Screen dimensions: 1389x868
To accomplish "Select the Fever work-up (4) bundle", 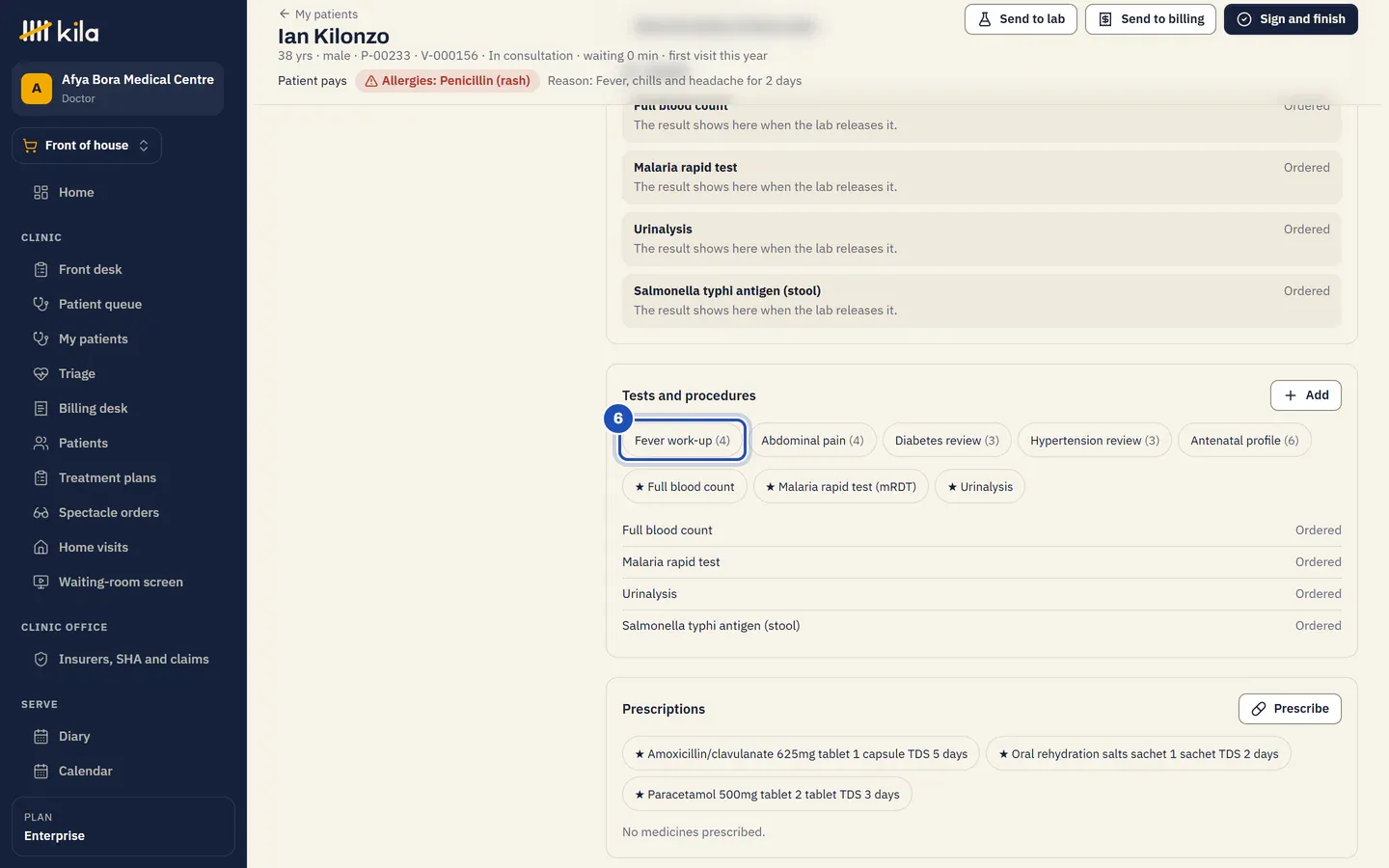I will pos(682,441).
